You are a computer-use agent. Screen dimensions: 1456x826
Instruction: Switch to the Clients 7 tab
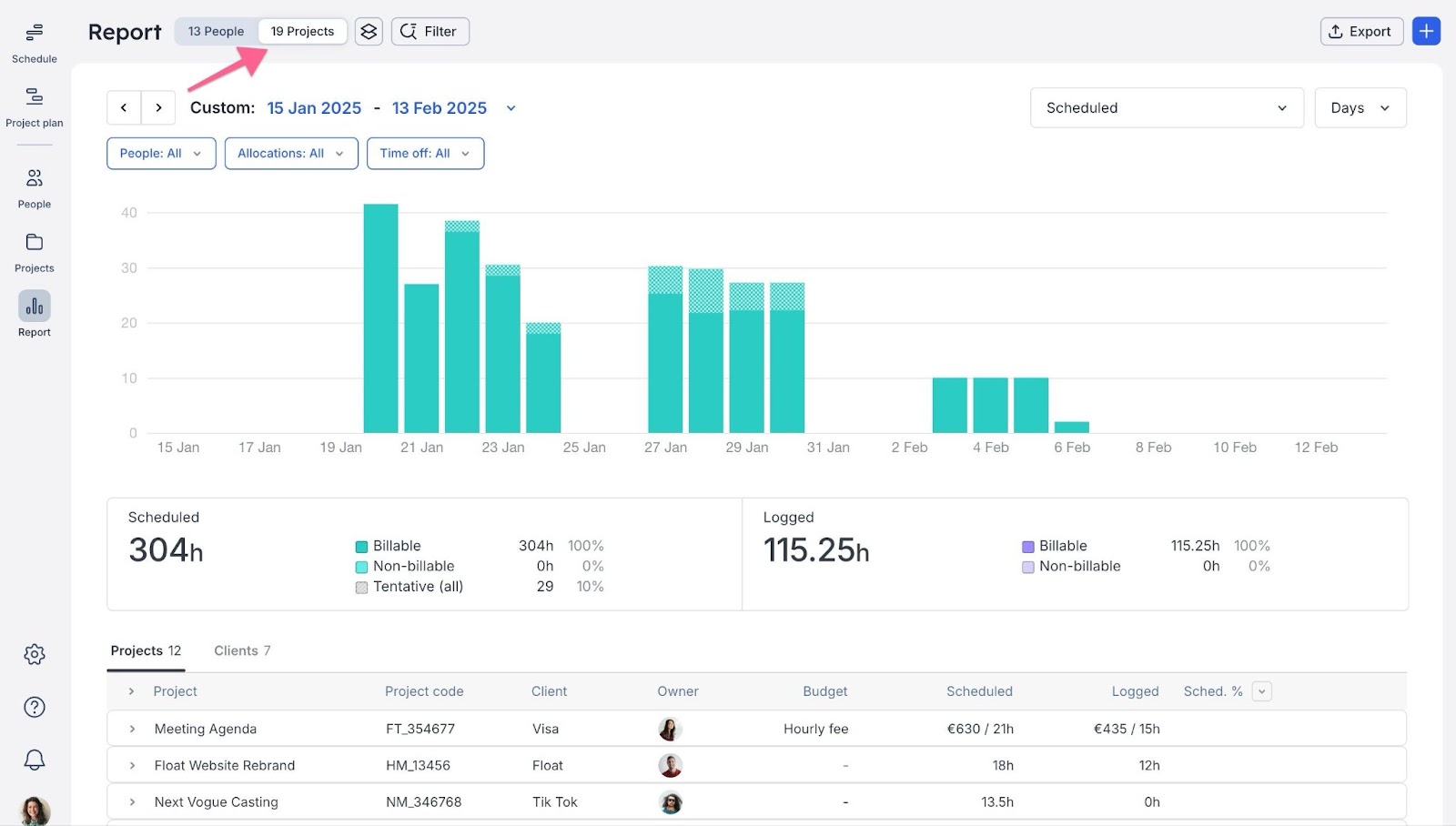coord(242,650)
